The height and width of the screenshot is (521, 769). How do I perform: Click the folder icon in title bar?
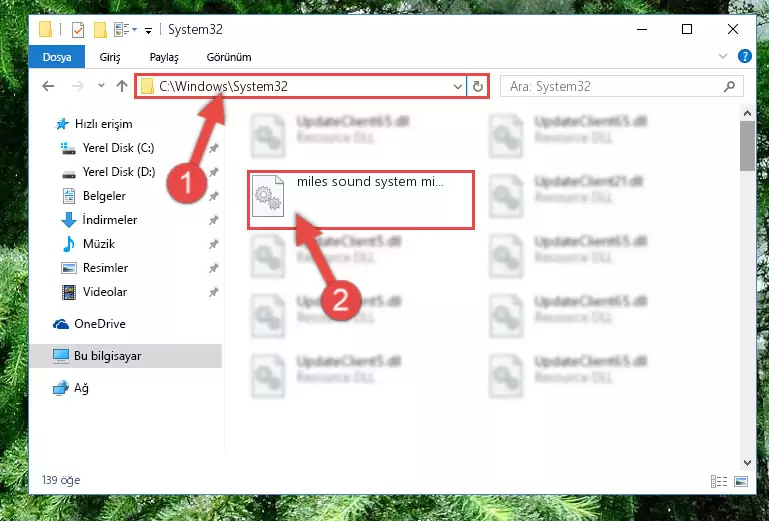tap(45, 29)
